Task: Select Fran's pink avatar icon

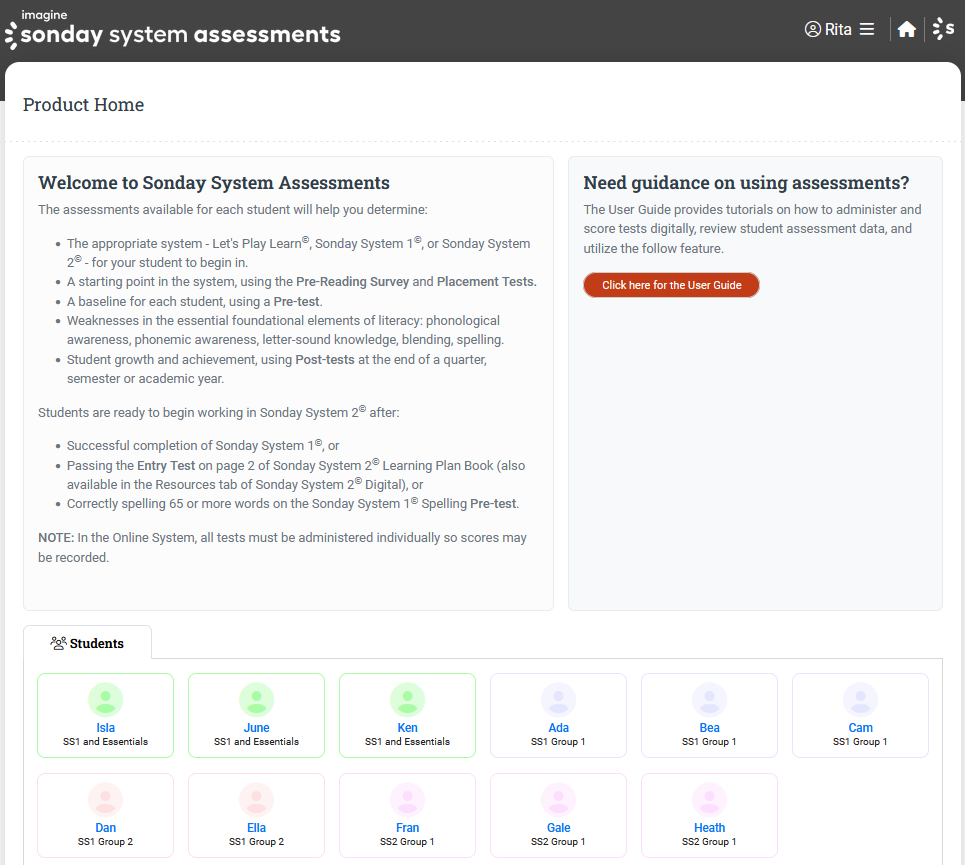Action: 408,799
